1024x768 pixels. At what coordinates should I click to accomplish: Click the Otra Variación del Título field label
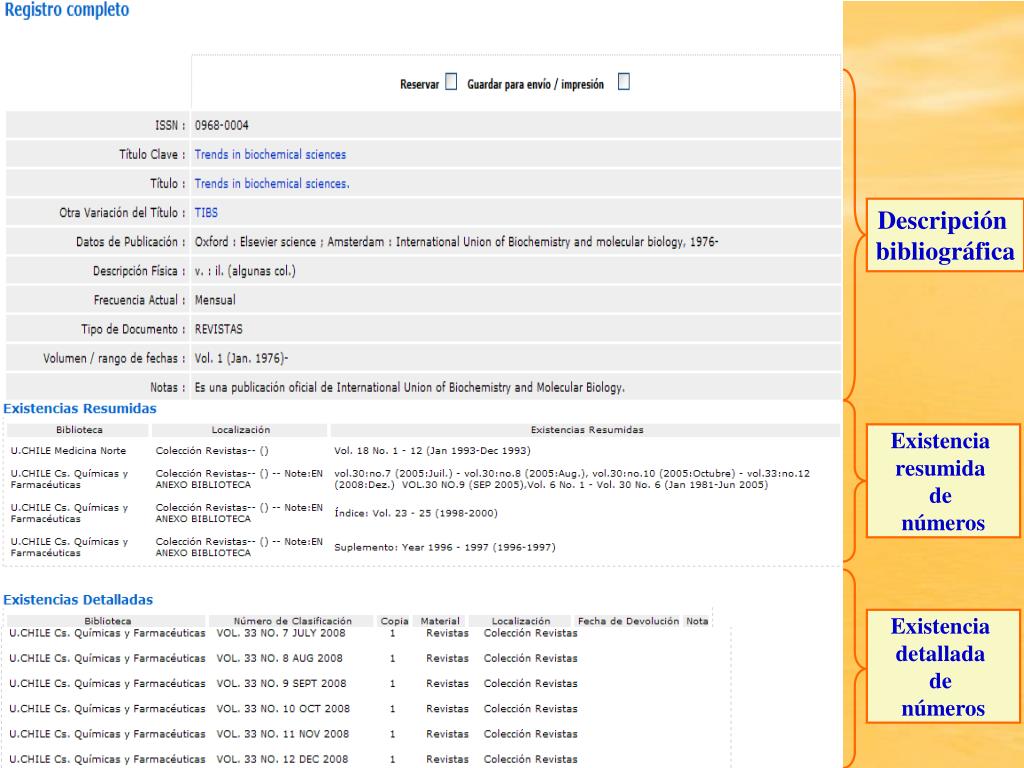click(122, 213)
